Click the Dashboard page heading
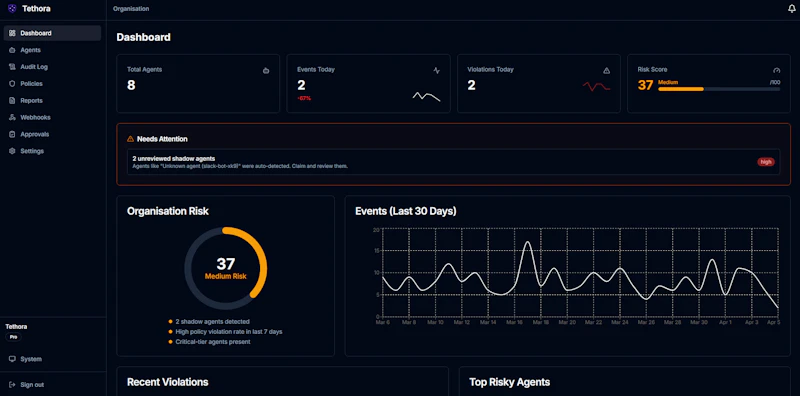Viewport: 800px width, 396px height. (x=143, y=37)
